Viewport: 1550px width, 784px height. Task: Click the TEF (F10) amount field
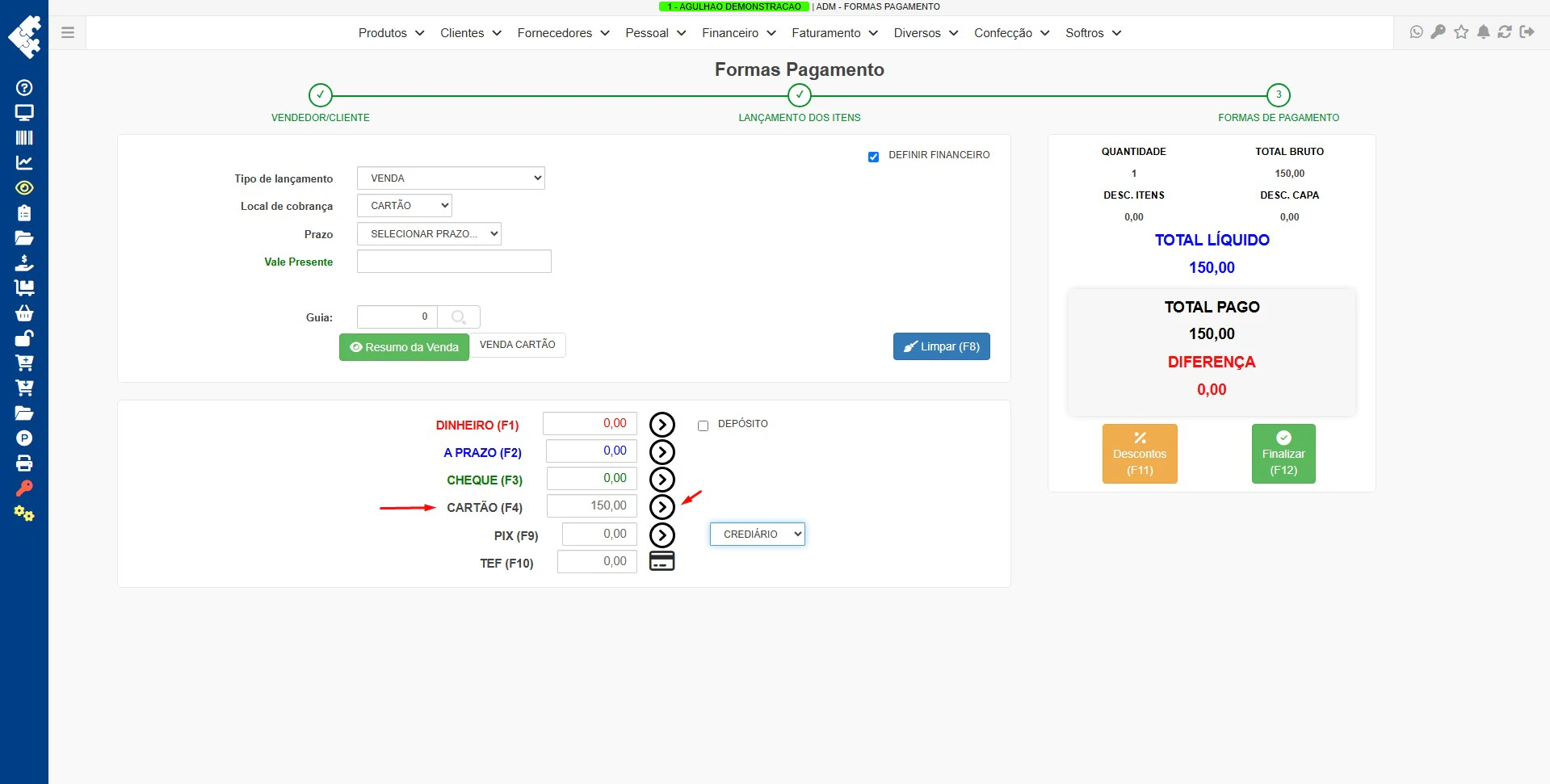[x=597, y=562]
